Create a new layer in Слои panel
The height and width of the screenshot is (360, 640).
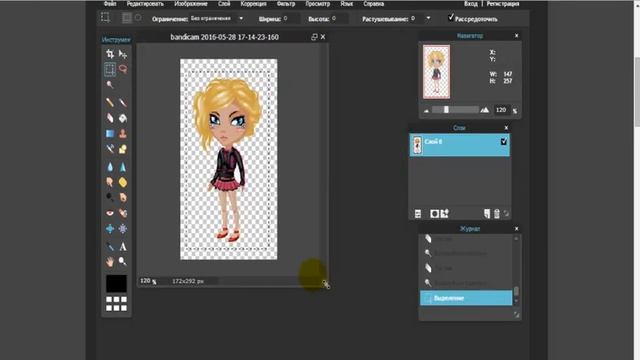[487, 213]
